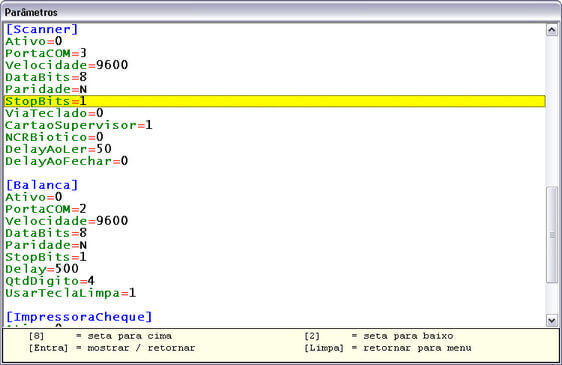Viewport: 562px width, 365px height.
Task: Select the PortaCOM=3 line
Action: pos(46,53)
